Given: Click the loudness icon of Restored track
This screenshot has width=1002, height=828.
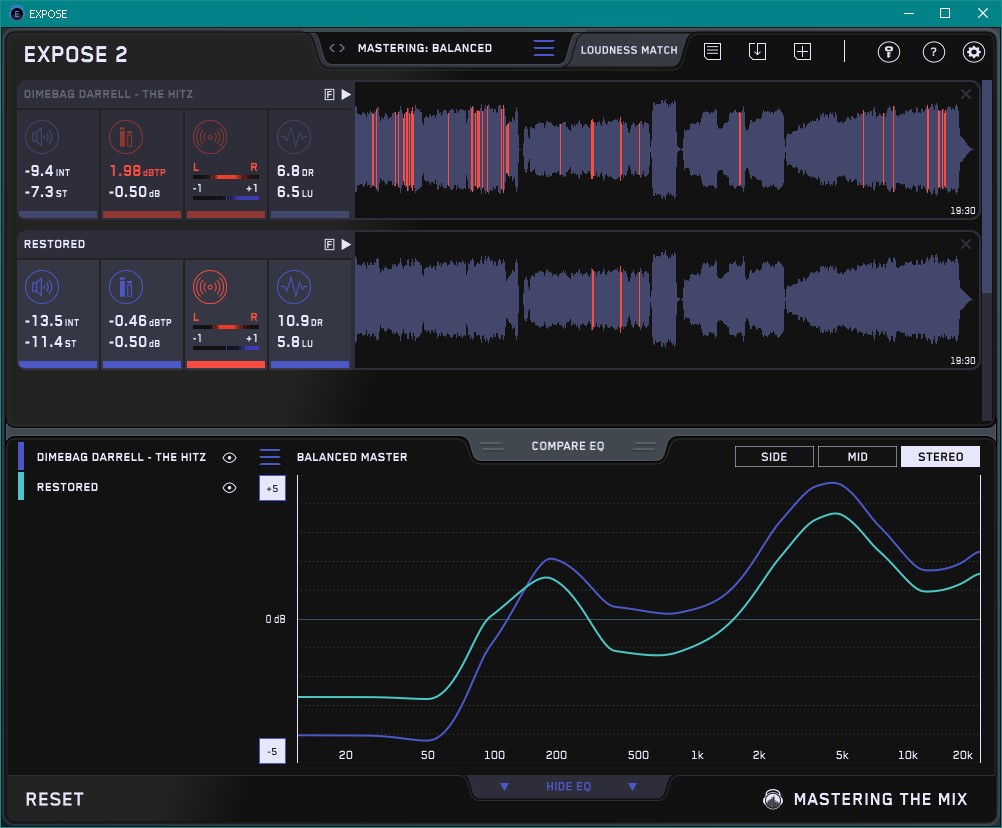Looking at the screenshot, I should (41, 288).
